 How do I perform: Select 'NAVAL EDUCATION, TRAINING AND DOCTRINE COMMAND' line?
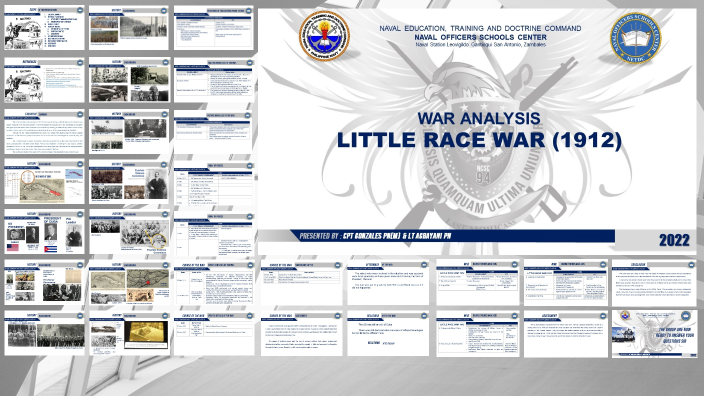tap(480, 28)
